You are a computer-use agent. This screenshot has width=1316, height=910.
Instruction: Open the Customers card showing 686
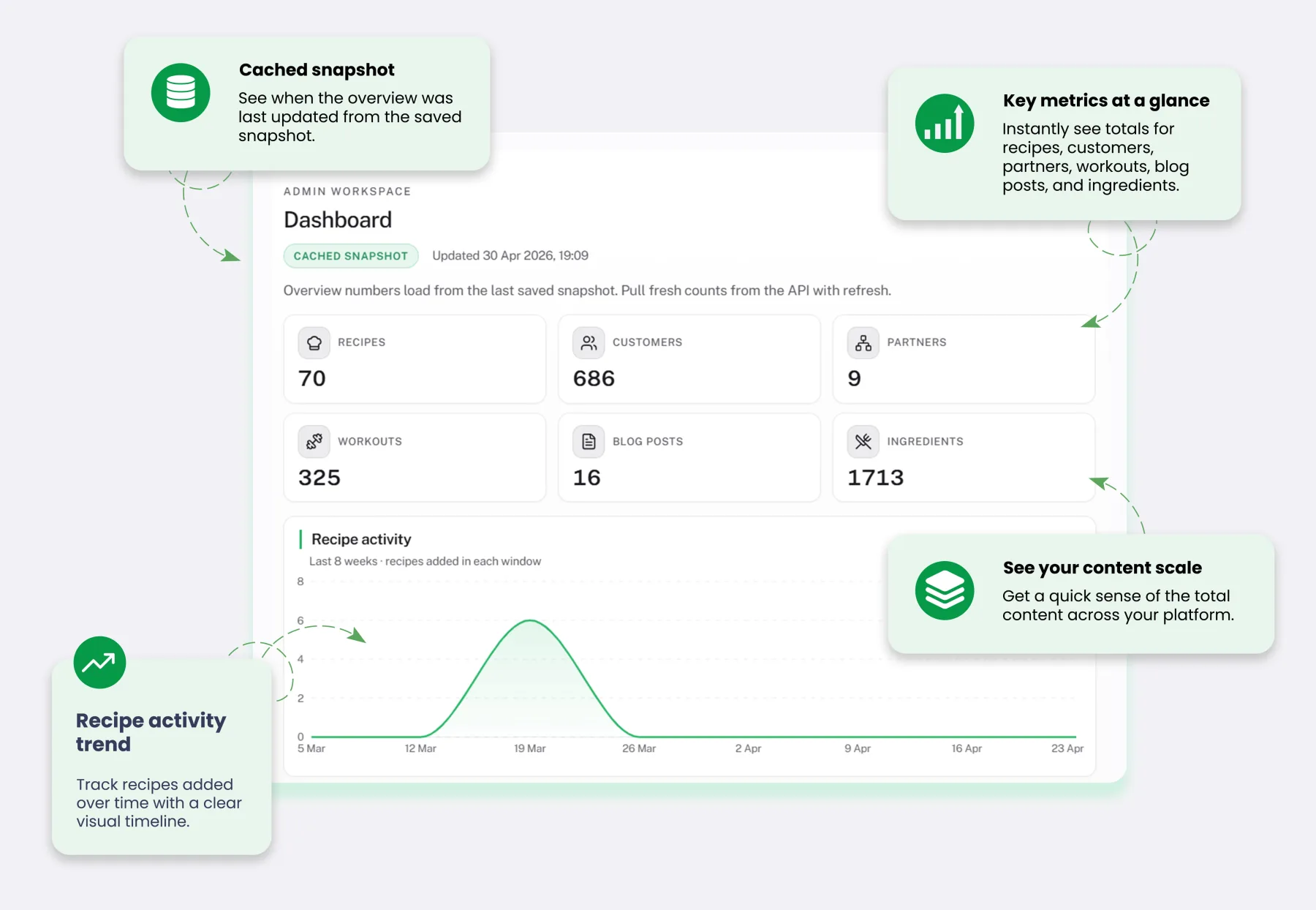click(689, 359)
